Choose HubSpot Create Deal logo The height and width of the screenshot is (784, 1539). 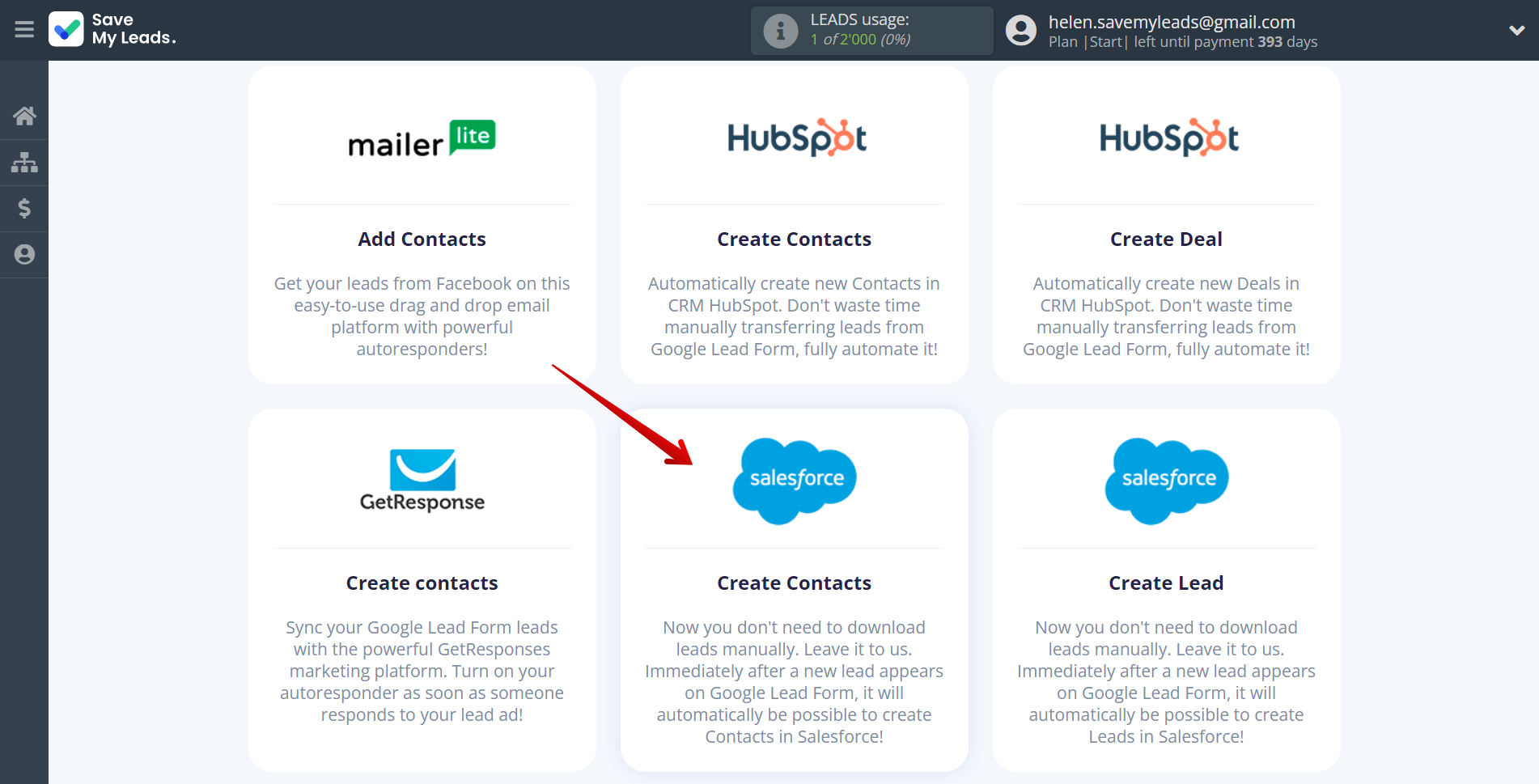(1167, 138)
